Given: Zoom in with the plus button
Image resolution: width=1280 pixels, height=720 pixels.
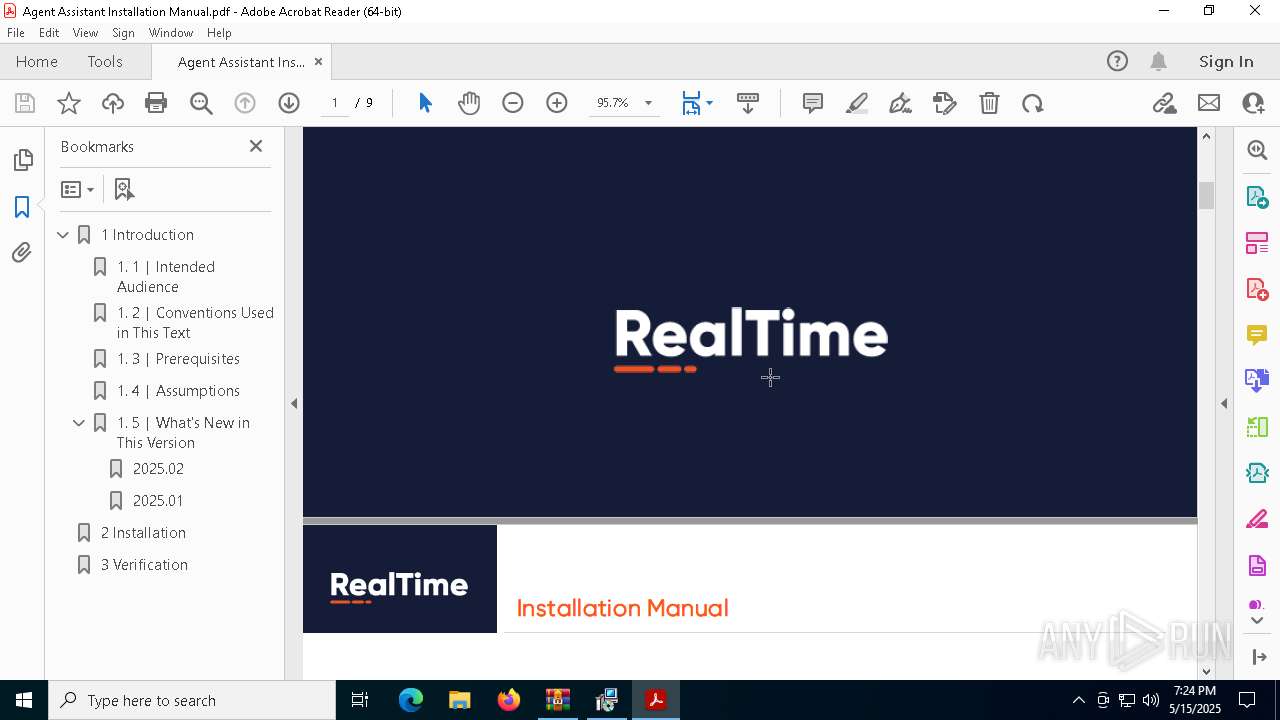Looking at the screenshot, I should (557, 103).
